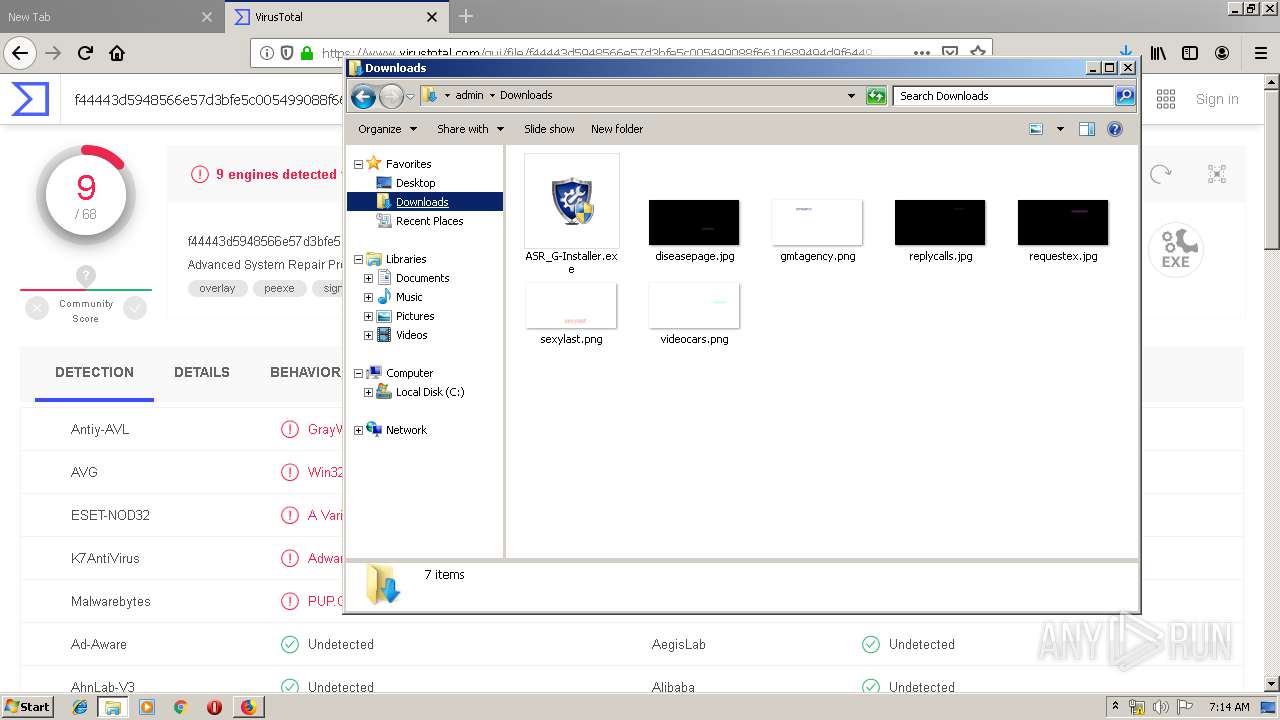The width and height of the screenshot is (1280, 720).
Task: Click the overlay tag chip
Action: [217, 288]
